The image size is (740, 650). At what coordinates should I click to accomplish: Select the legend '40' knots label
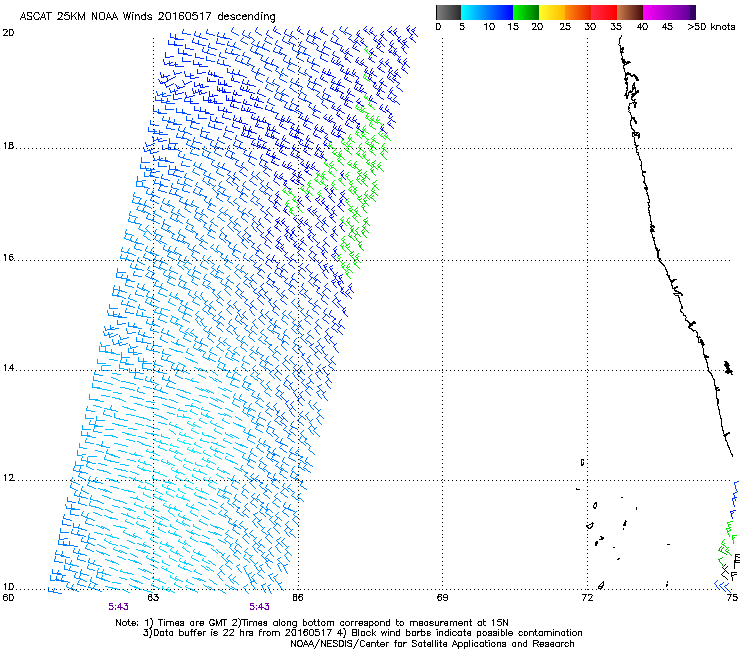click(x=642, y=27)
